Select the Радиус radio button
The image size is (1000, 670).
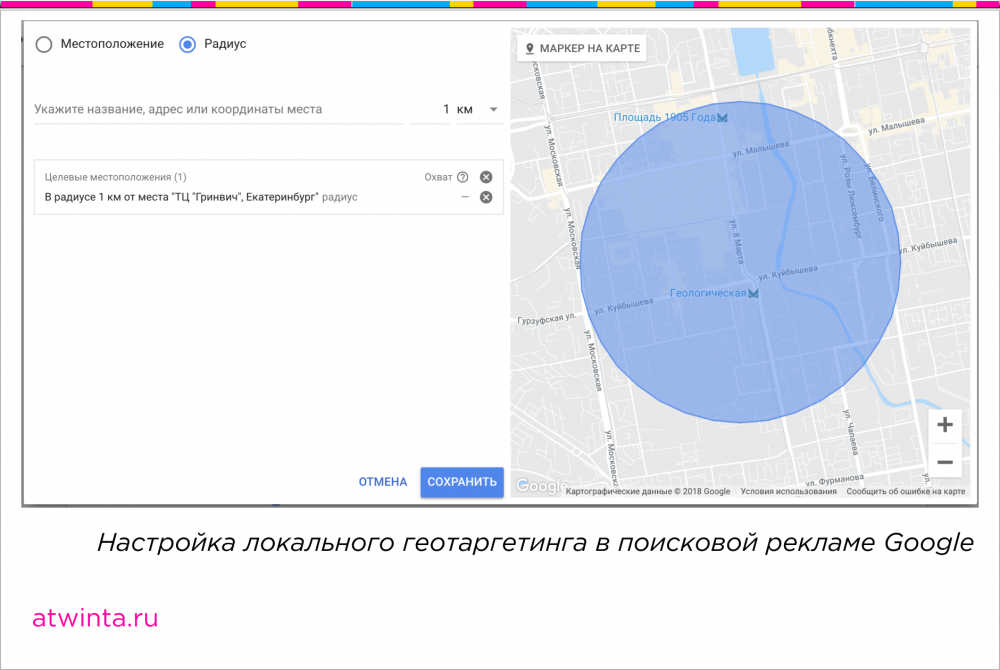pos(188,45)
